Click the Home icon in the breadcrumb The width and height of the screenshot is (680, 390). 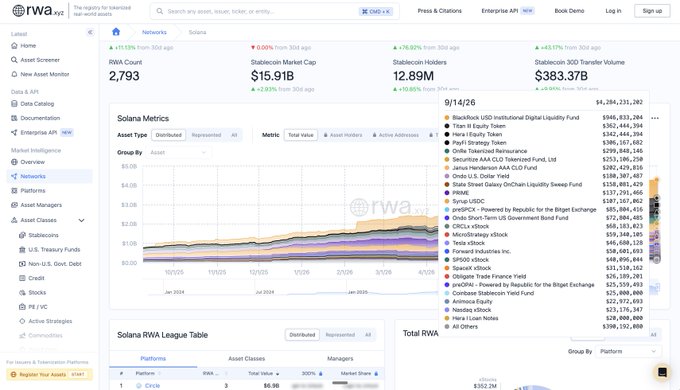[116, 32]
